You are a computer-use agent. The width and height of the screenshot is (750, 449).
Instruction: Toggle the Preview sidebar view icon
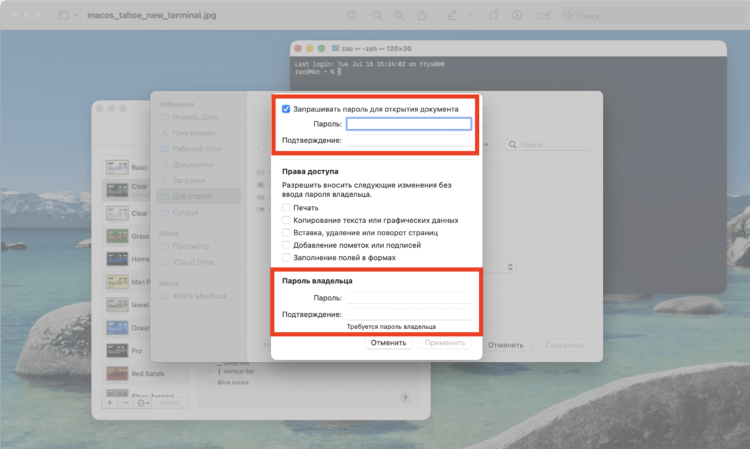[63, 15]
